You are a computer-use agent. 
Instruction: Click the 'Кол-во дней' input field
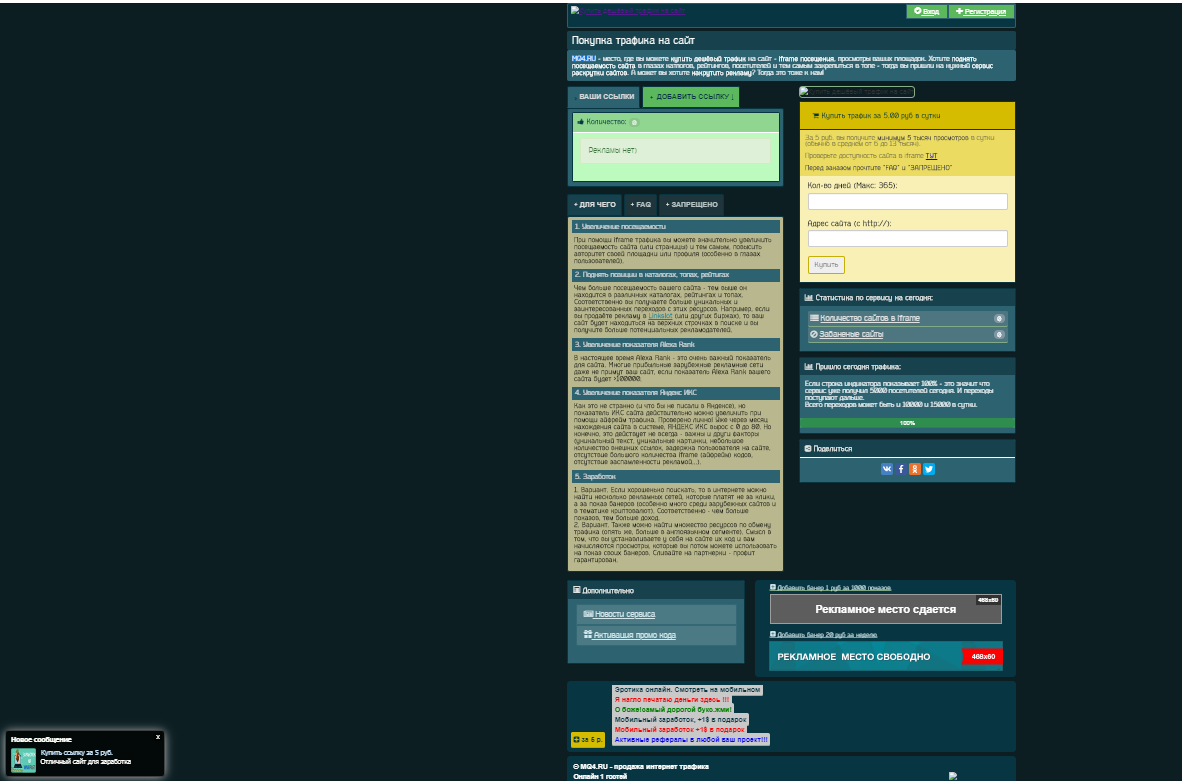(x=907, y=202)
